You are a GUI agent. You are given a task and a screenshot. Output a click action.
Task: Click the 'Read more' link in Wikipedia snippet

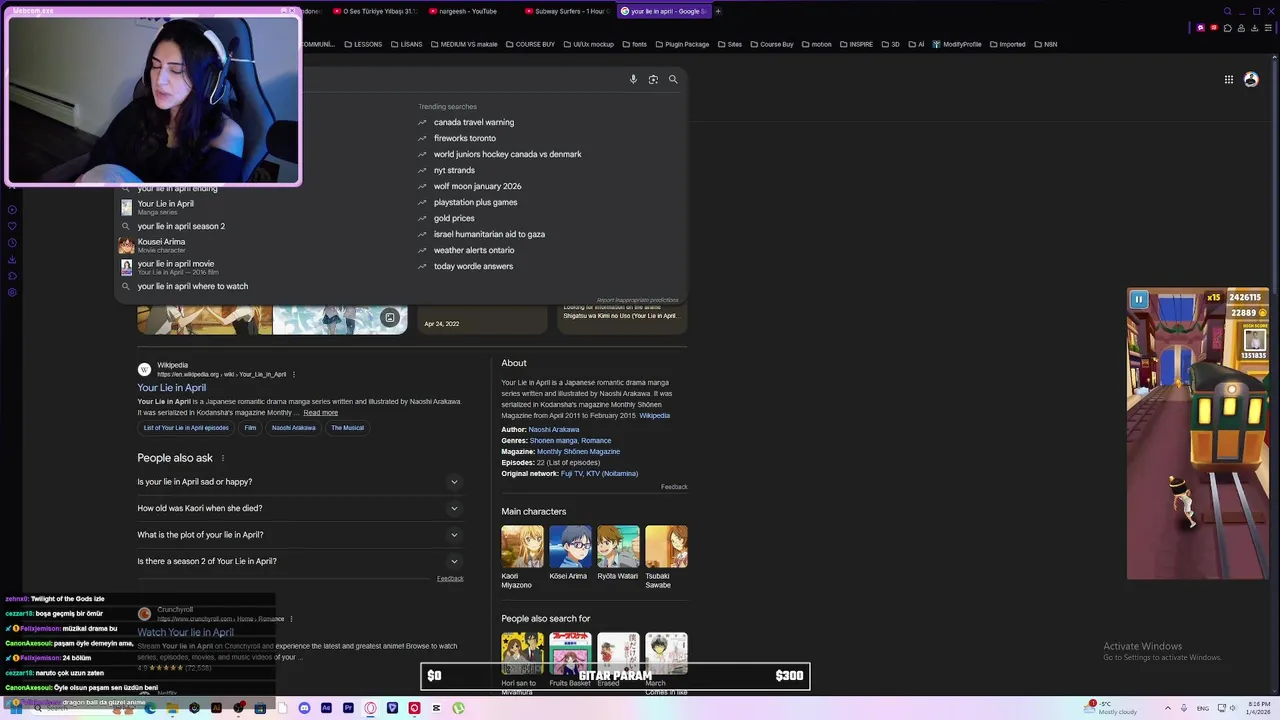point(321,413)
